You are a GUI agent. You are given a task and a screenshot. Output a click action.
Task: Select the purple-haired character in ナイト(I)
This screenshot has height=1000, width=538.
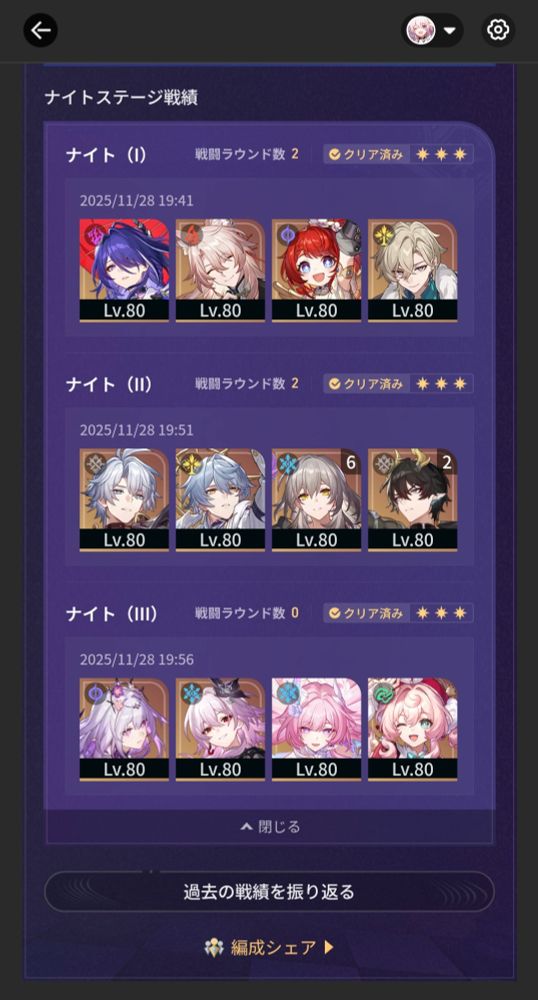point(124,270)
